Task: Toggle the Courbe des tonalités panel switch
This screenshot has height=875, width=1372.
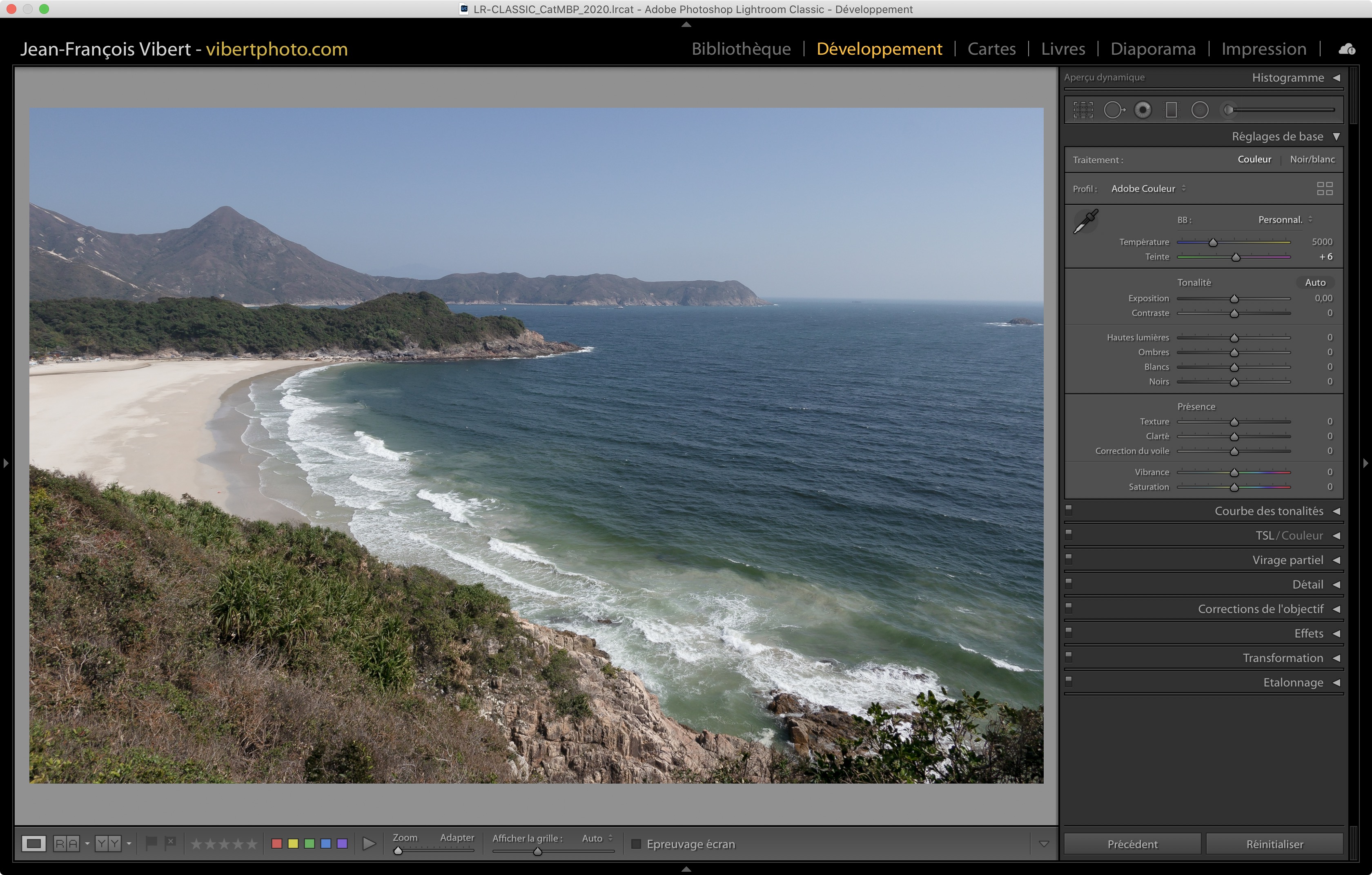Action: point(1069,510)
